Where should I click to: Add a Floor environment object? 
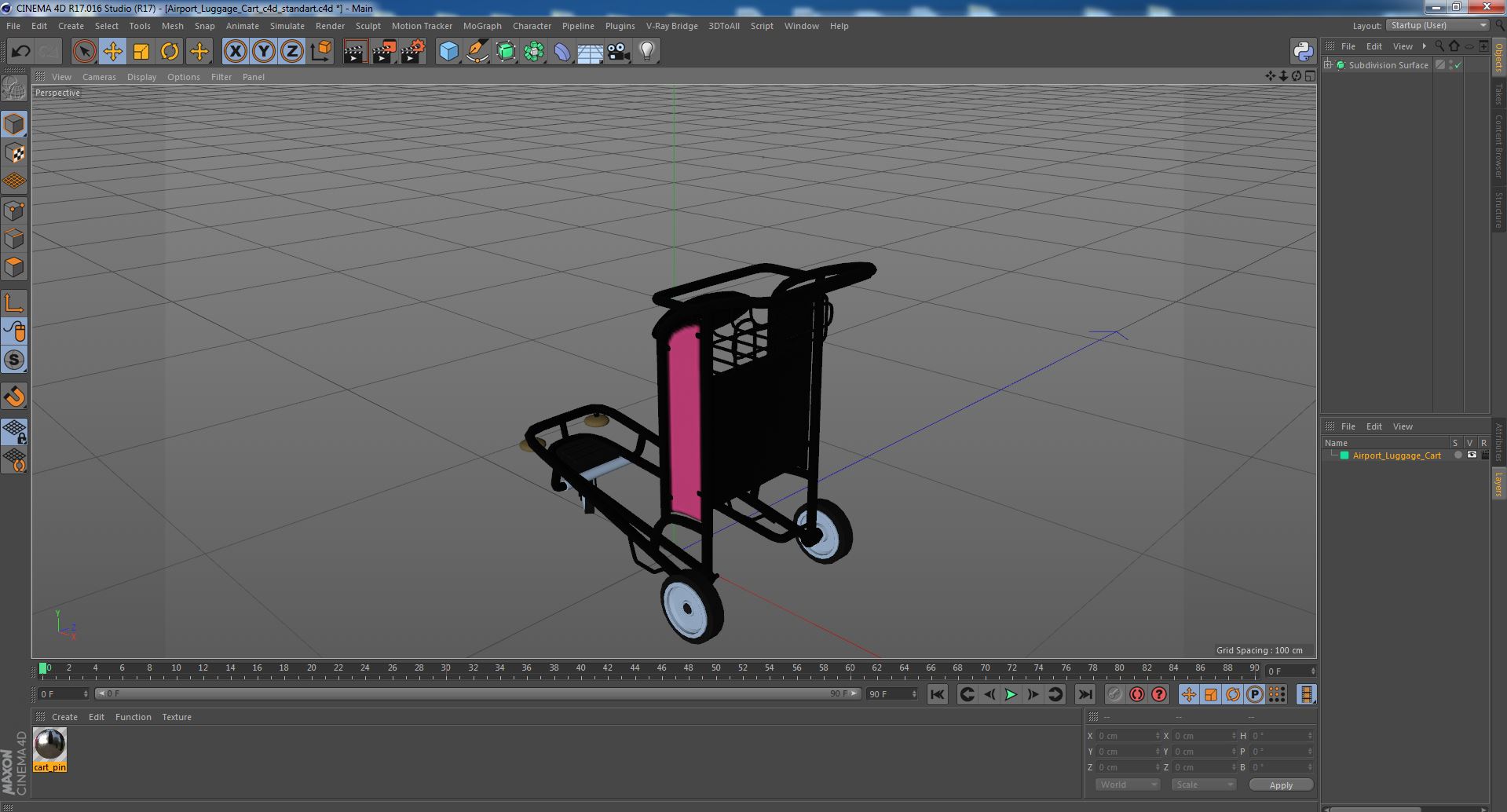click(x=591, y=52)
